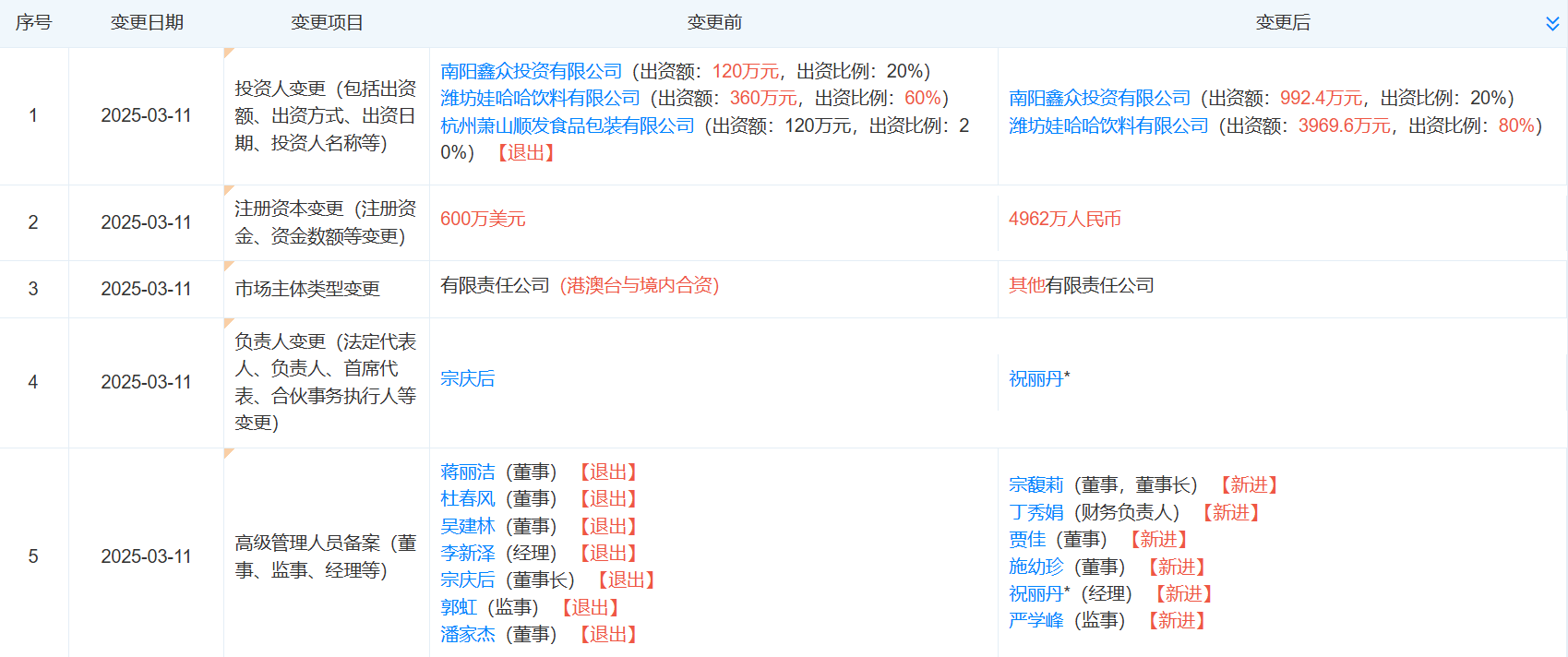The width and height of the screenshot is (1568, 657).
Task: Open 施幼珍 director link
Action: pos(1035,567)
